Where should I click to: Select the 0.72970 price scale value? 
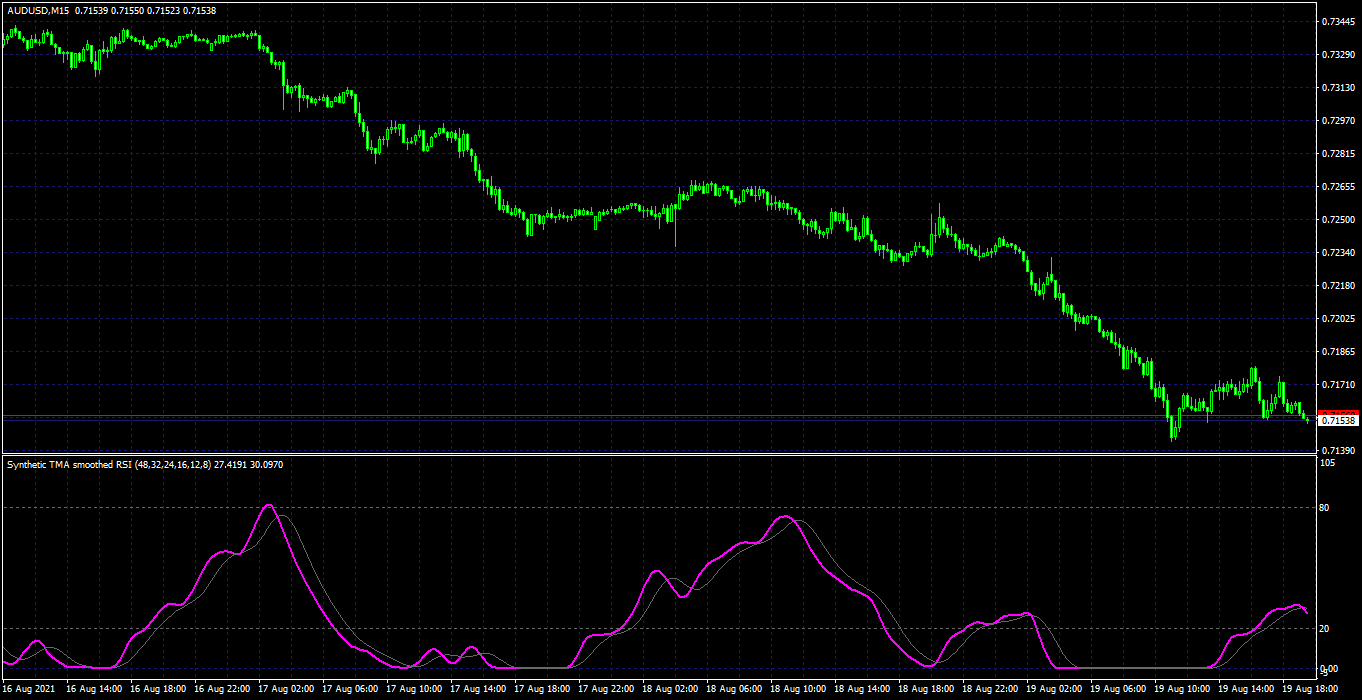point(1338,120)
